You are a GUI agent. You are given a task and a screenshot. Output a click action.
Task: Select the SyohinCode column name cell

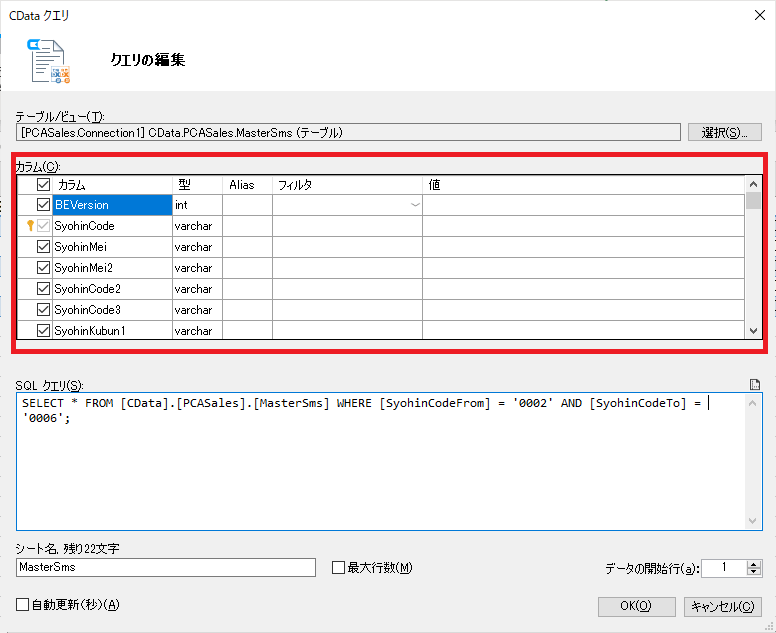point(112,226)
